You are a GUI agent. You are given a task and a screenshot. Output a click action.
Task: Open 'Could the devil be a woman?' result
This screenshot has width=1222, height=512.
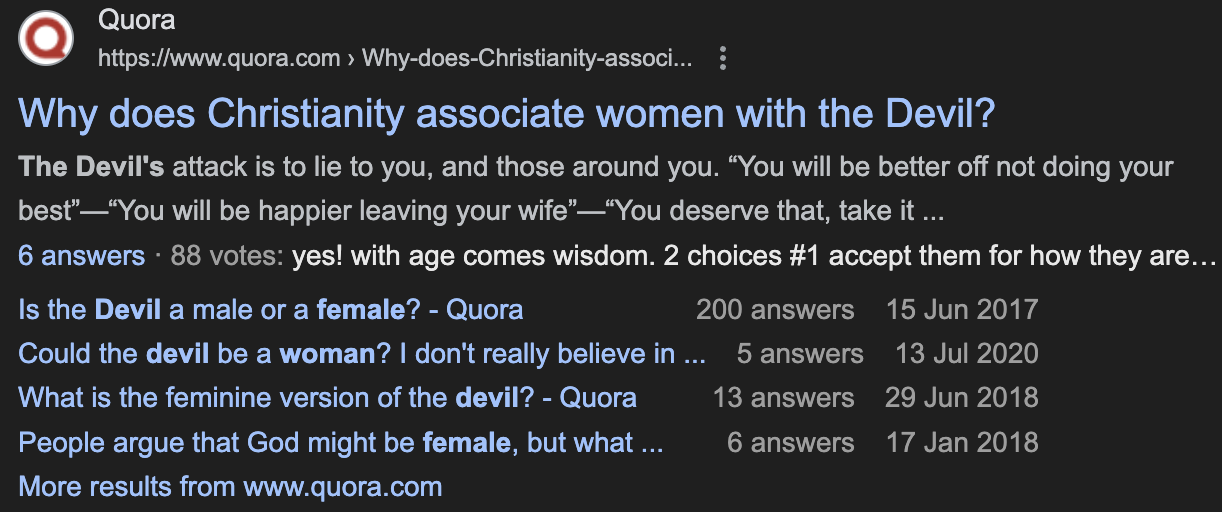pos(362,353)
